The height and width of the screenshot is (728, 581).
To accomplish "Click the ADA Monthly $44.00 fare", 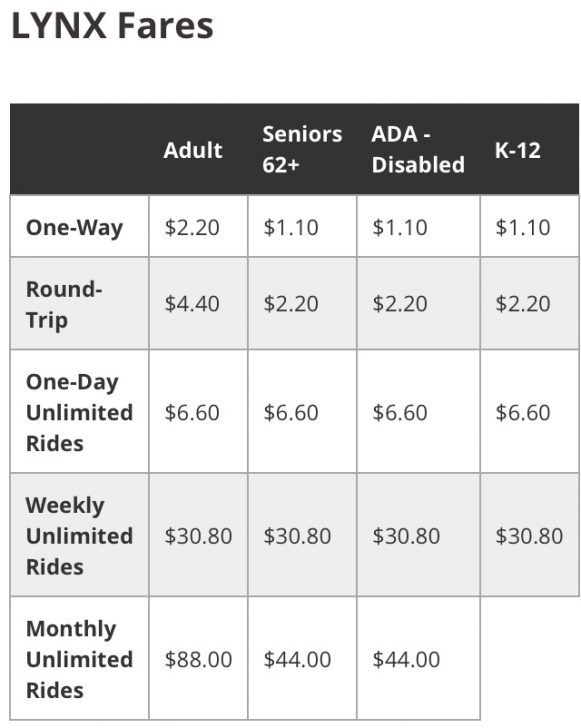I will pyautogui.click(x=406, y=659).
